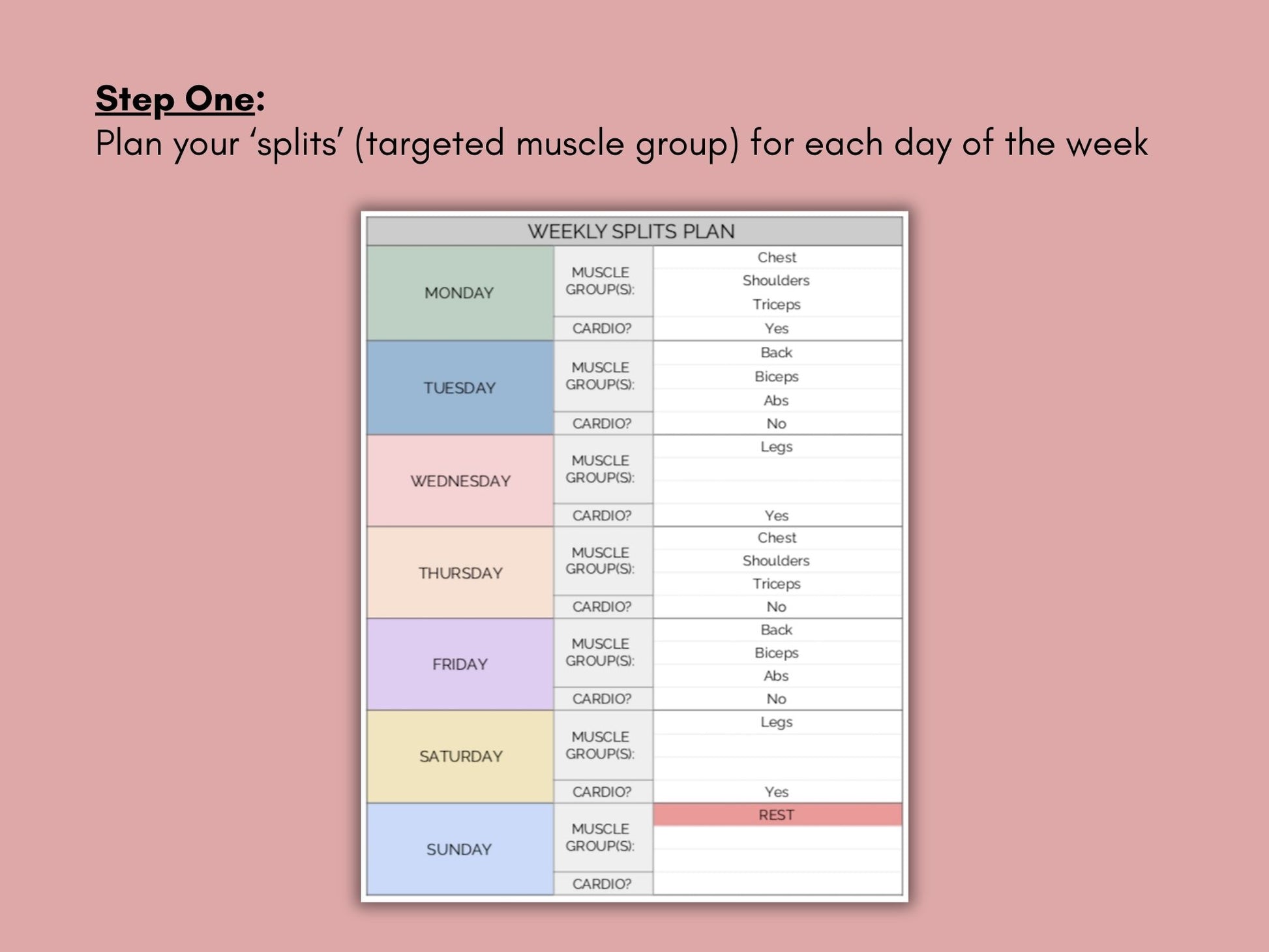Click the 'Legs' cell for Wednesday

point(777,447)
